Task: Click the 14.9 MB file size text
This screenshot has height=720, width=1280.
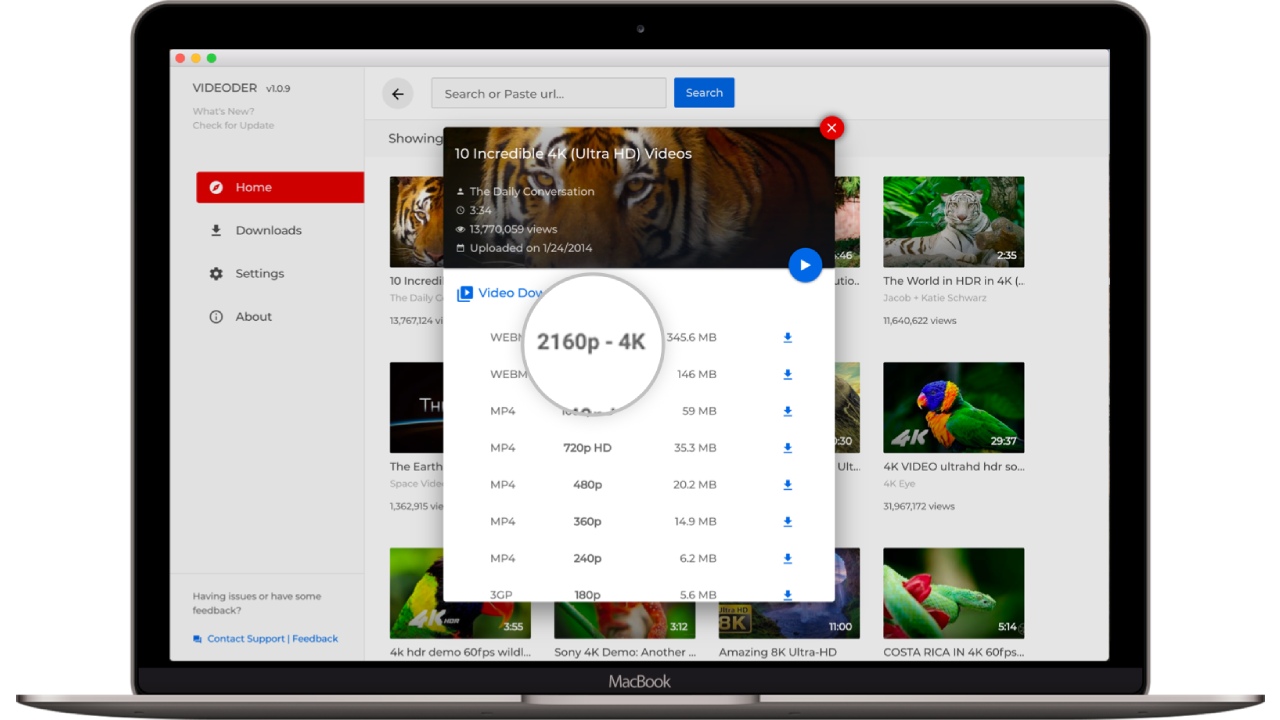Action: tap(695, 521)
